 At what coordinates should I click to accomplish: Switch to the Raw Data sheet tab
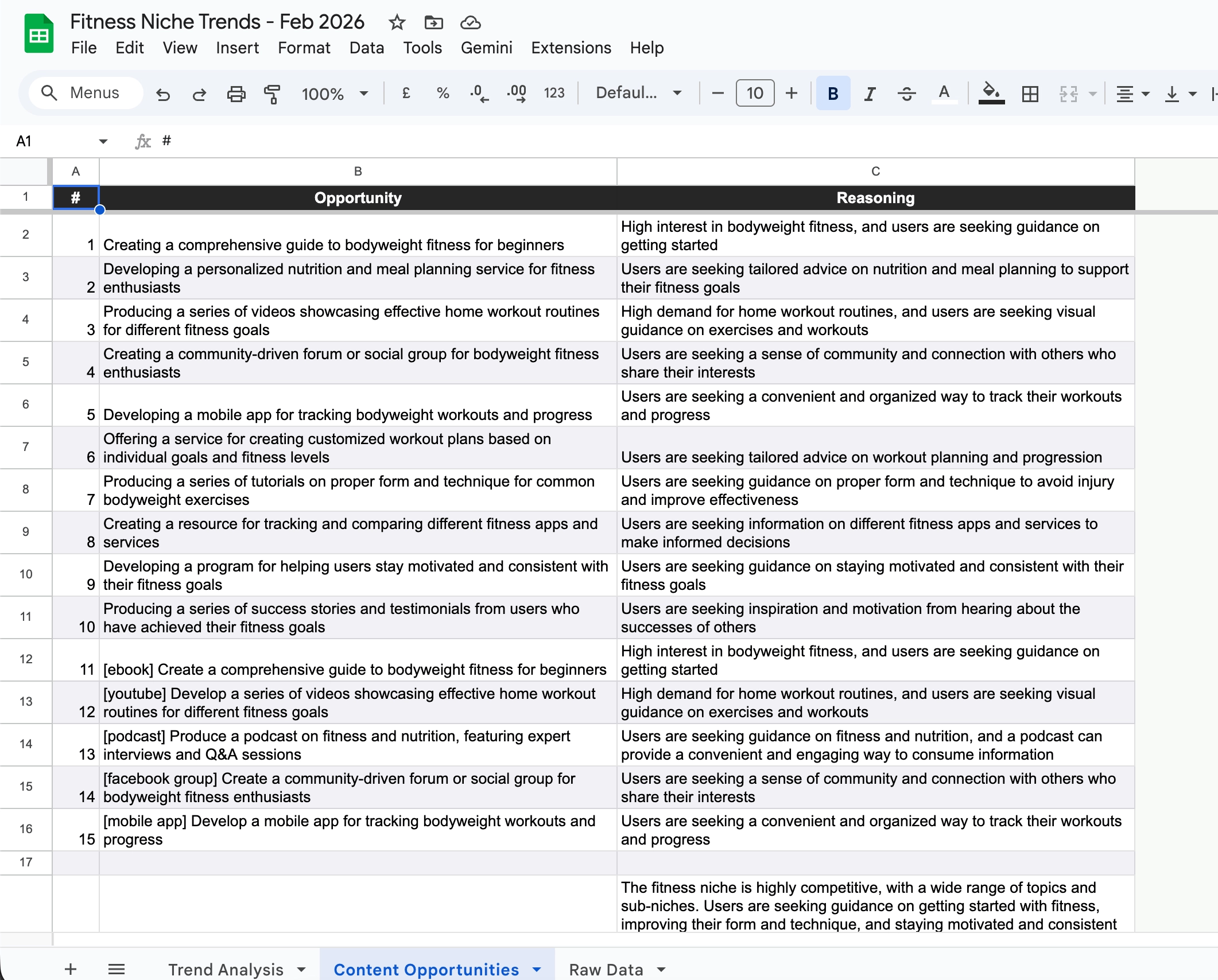click(606, 969)
